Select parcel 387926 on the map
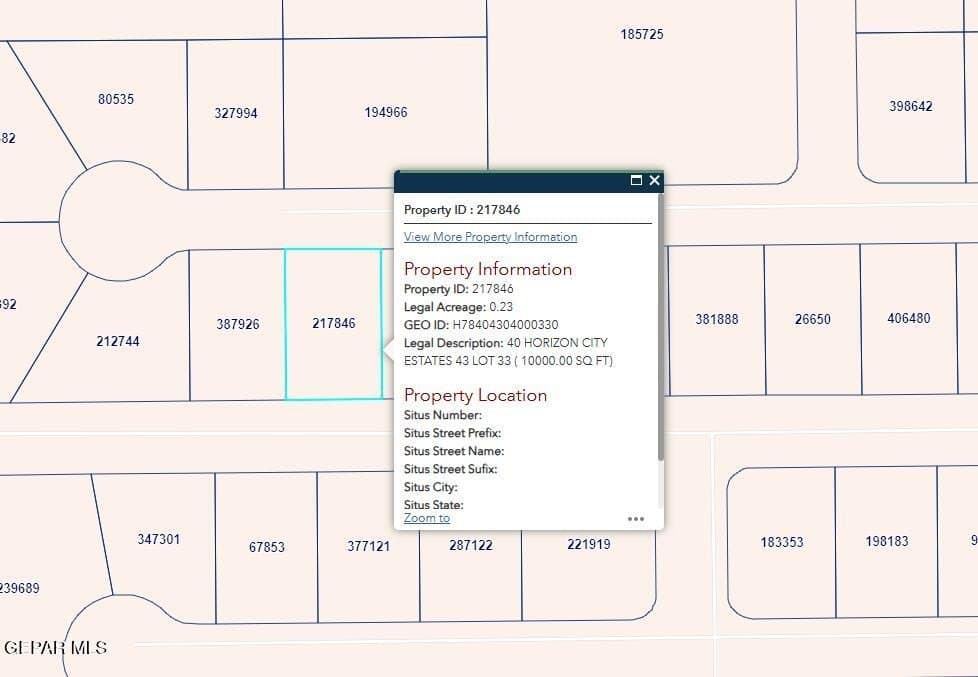Screen dimensions: 978x677 click(x=238, y=324)
